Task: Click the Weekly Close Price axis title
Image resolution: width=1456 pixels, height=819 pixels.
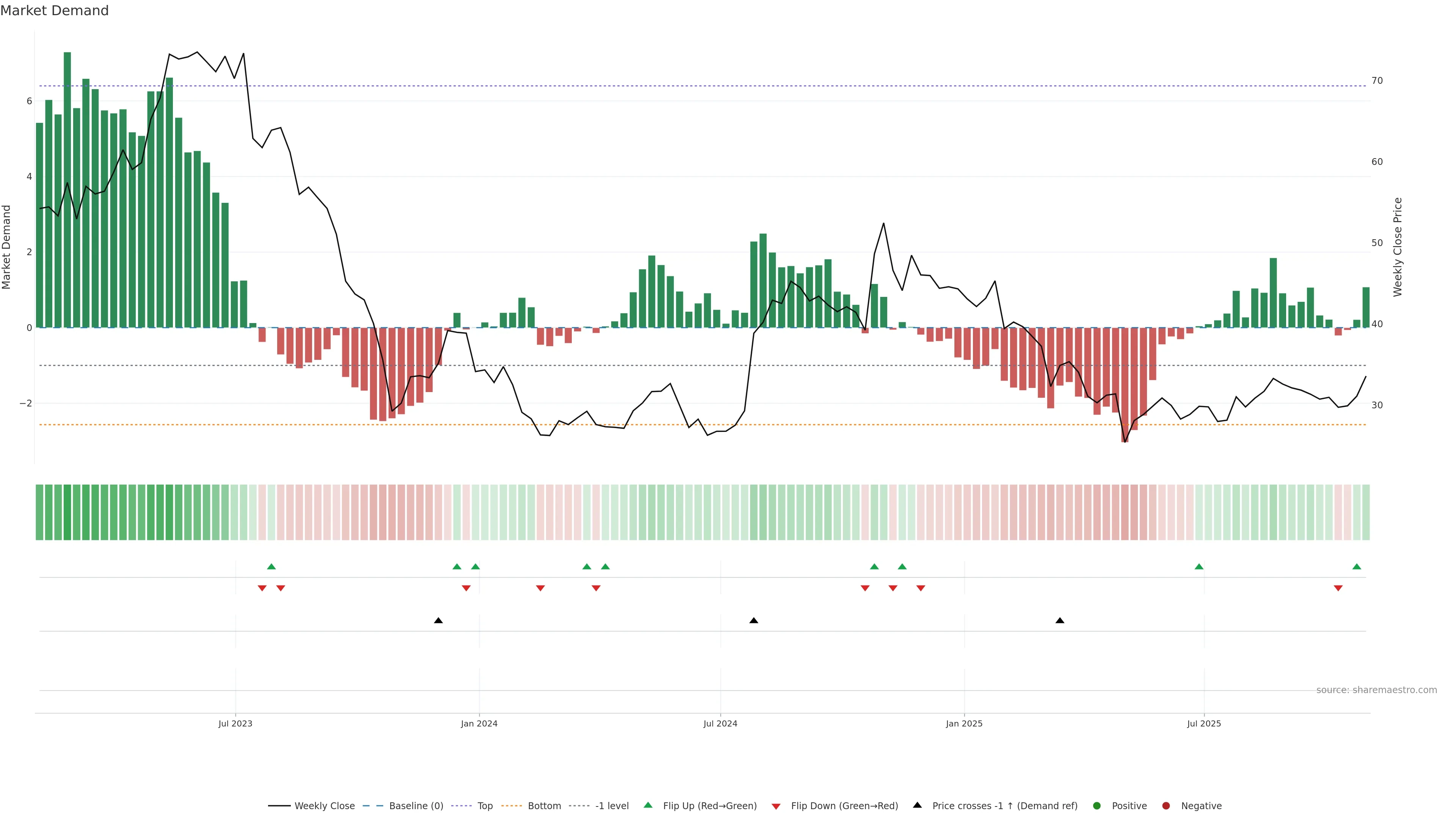Action: pyautogui.click(x=1397, y=247)
